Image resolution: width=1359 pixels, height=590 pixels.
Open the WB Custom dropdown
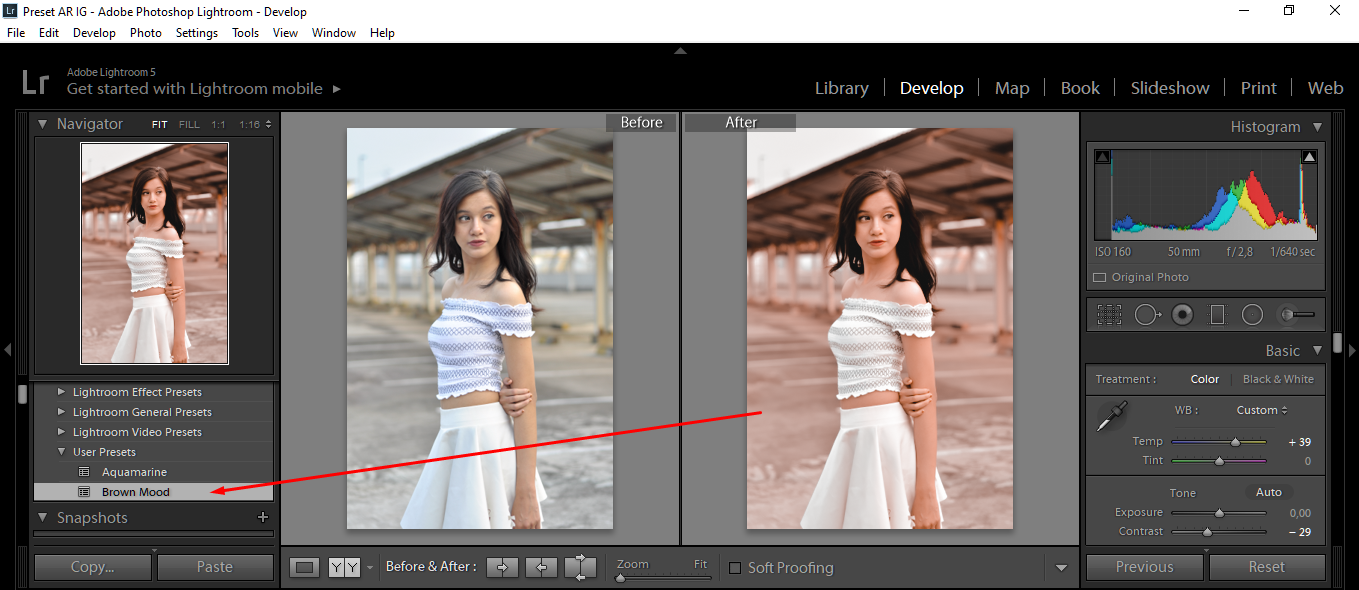coord(1262,410)
